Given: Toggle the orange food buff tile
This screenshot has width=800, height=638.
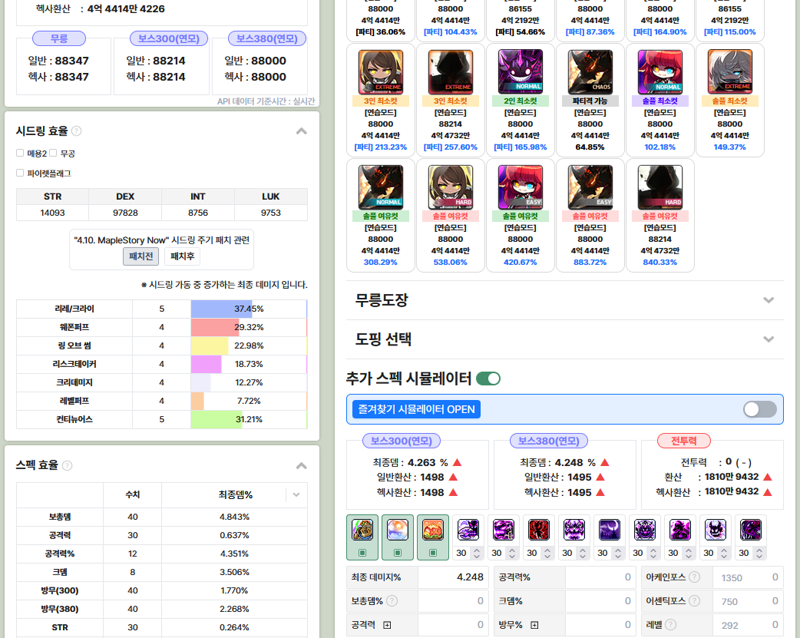Looking at the screenshot, I should pos(433,537).
